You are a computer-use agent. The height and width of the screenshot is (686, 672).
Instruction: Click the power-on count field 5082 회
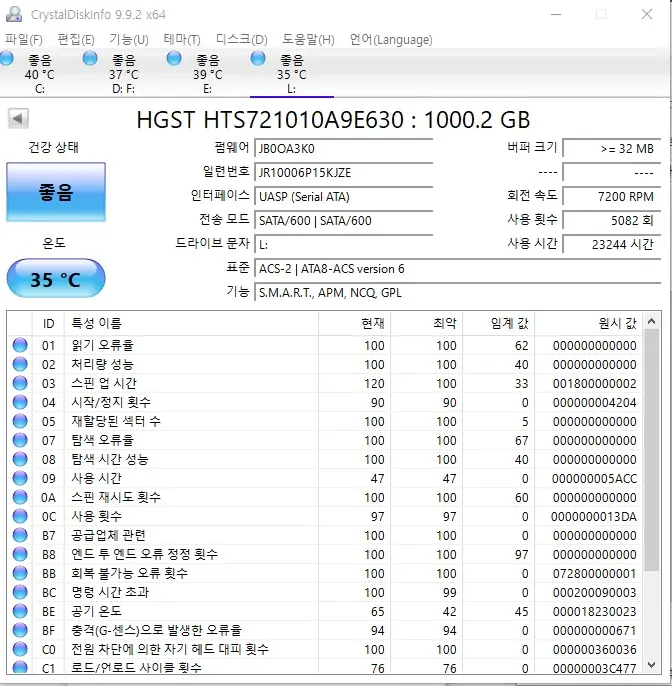pyautogui.click(x=611, y=220)
